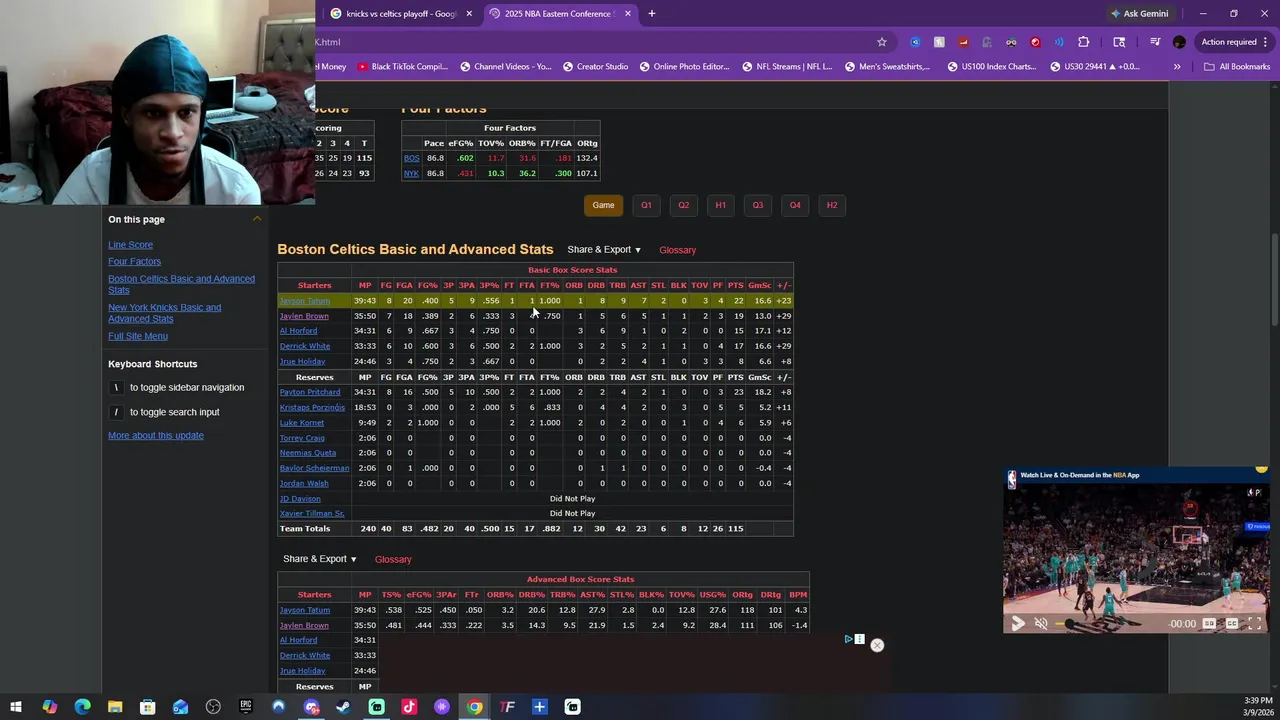Screen dimensions: 1280x720
Task: Launch Microsoft Edge from taskbar
Action: click(82, 707)
